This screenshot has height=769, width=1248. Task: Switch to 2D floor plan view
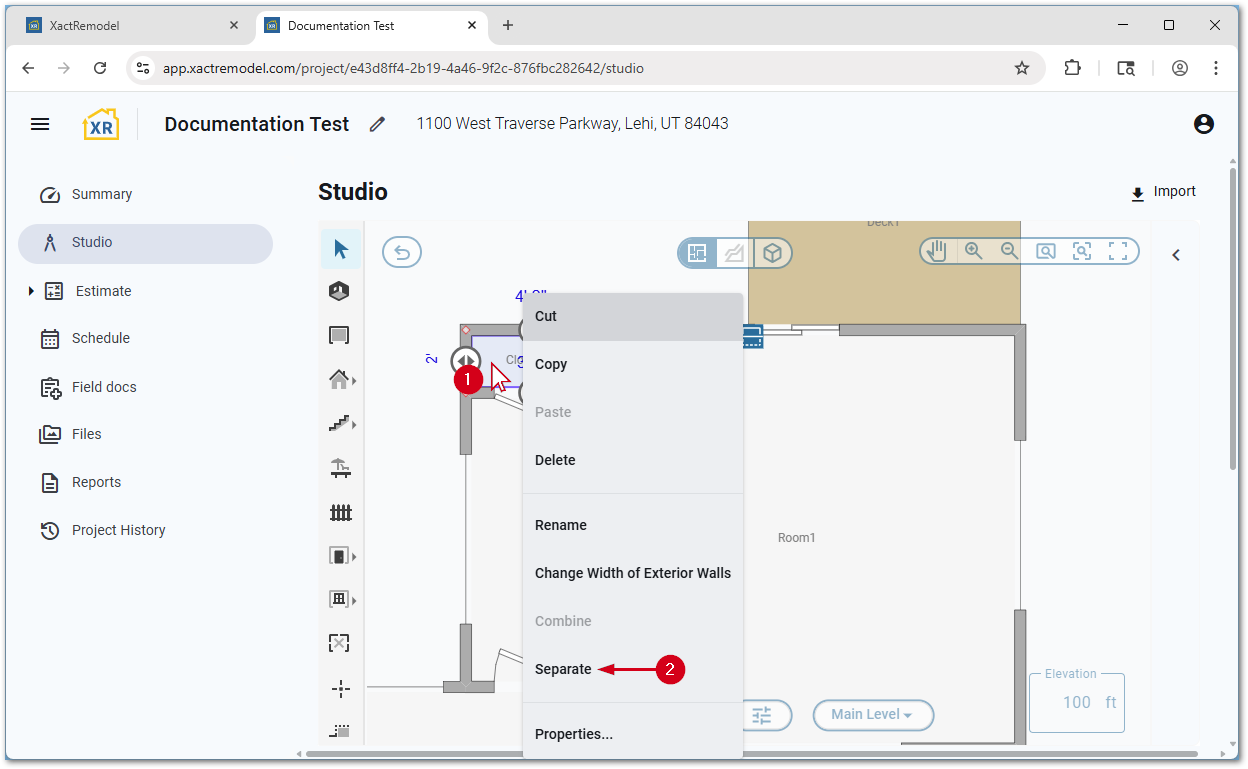[x=697, y=253]
